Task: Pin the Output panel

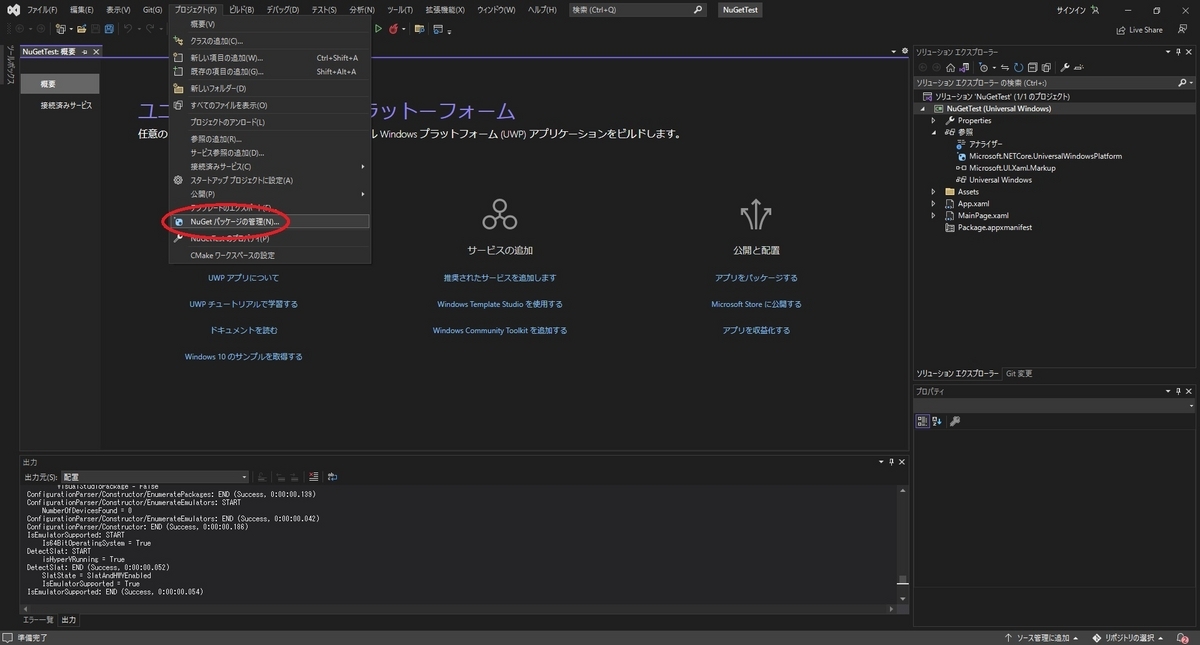Action: point(893,462)
